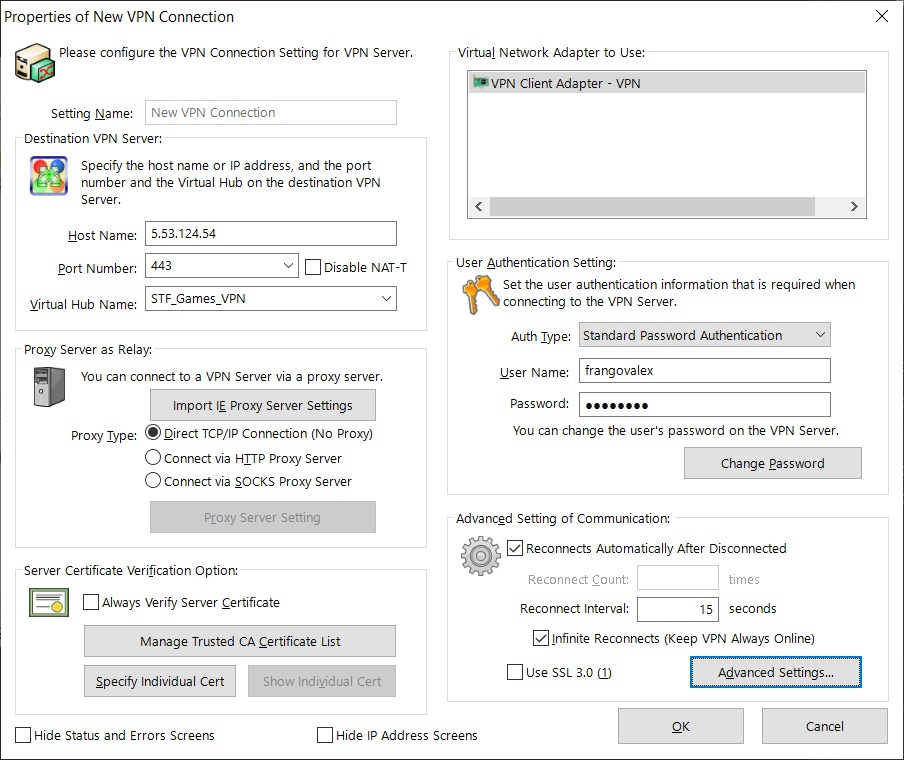Toggle Infinite Reconnects checkbox

[x=542, y=638]
